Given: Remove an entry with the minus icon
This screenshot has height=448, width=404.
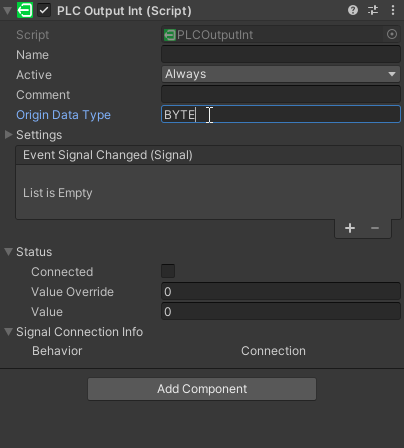Looking at the screenshot, I should click(x=375, y=228).
